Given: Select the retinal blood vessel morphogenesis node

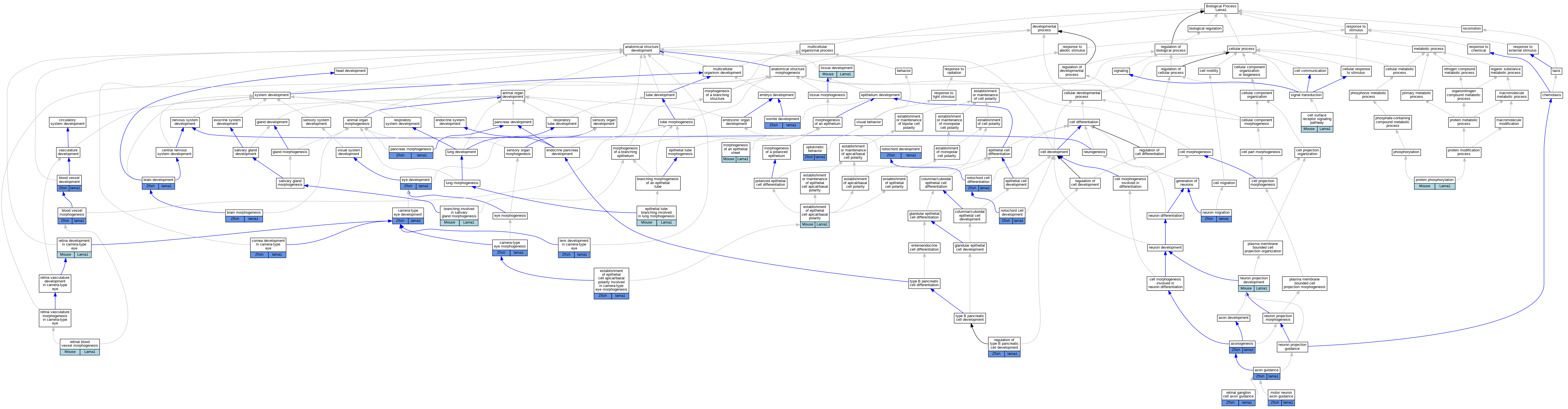Looking at the screenshot, I should tap(80, 347).
